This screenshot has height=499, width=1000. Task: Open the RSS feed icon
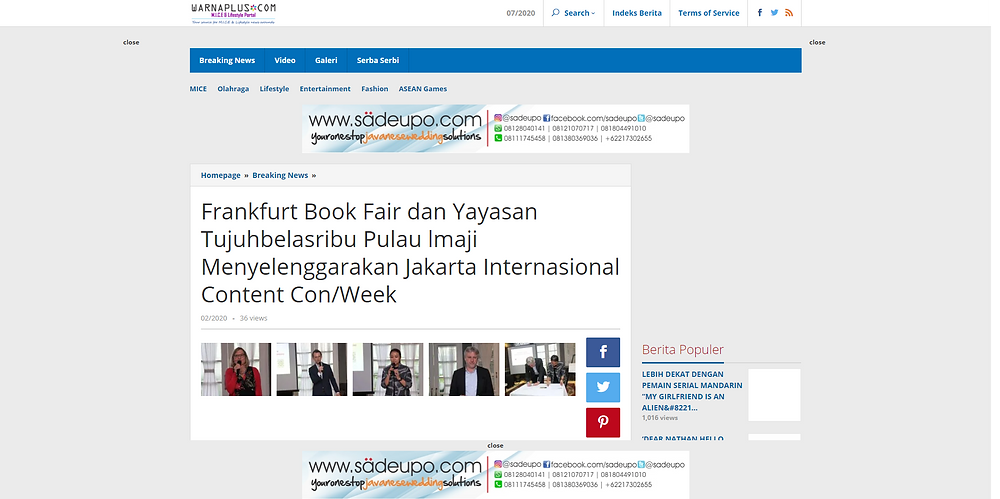789,13
